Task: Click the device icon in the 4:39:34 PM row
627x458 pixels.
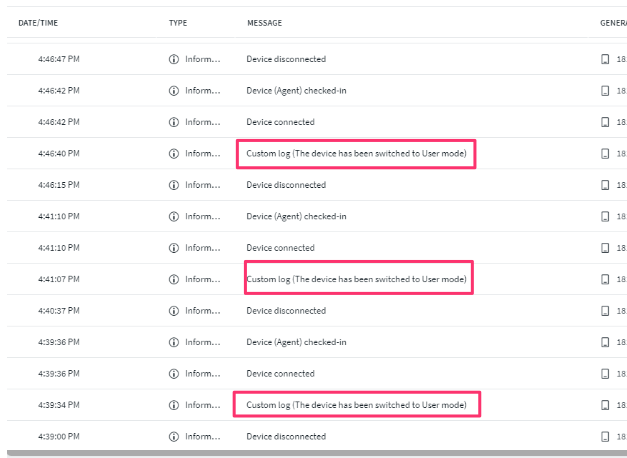Action: coord(605,405)
